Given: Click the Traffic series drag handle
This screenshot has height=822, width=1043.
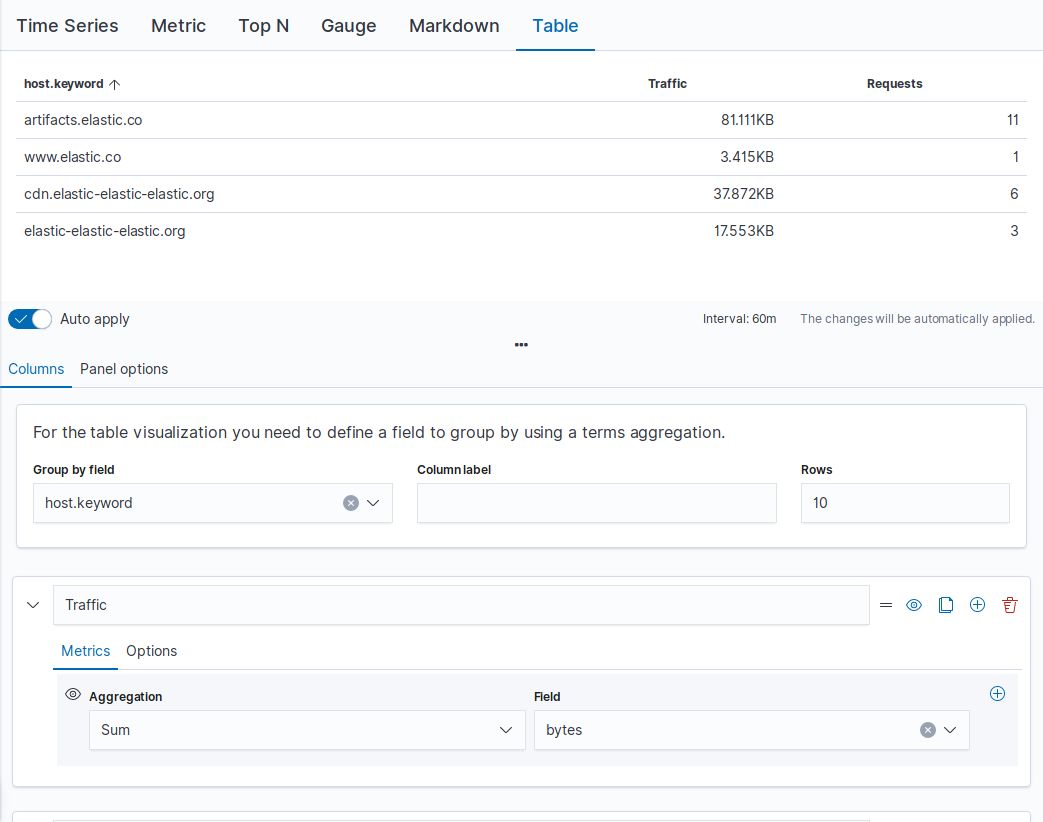Looking at the screenshot, I should pos(886,605).
